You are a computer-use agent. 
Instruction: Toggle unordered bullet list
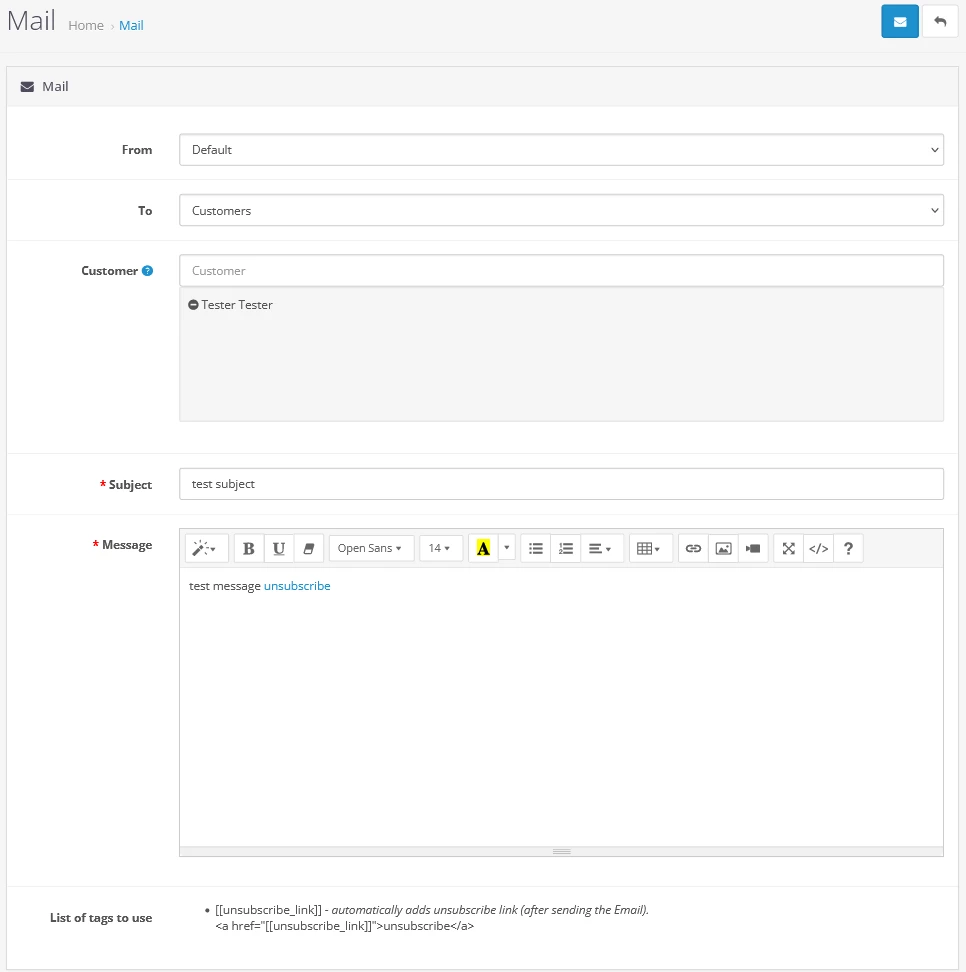(x=536, y=548)
